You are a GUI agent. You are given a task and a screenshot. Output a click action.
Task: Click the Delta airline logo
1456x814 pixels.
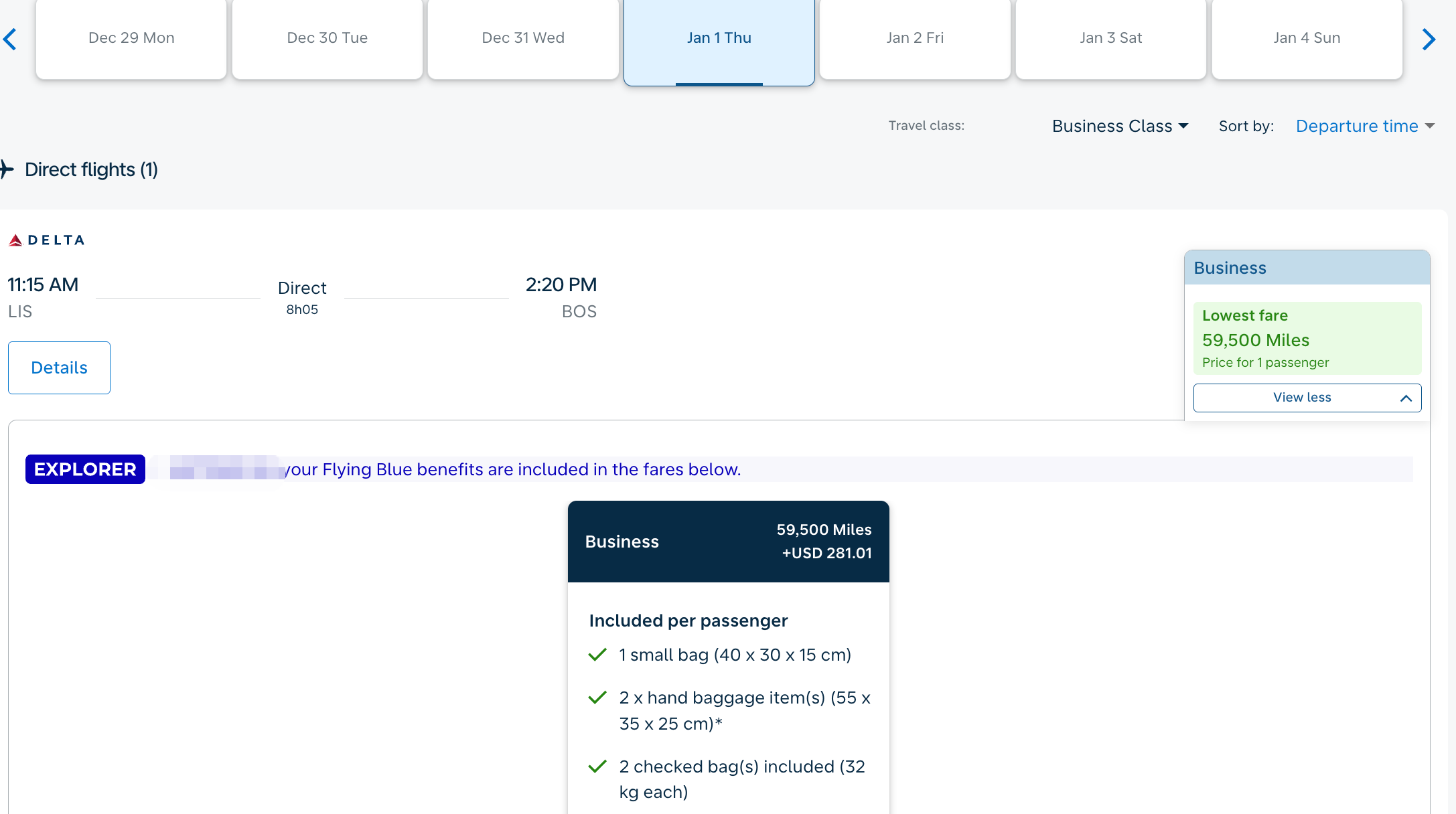click(x=46, y=240)
